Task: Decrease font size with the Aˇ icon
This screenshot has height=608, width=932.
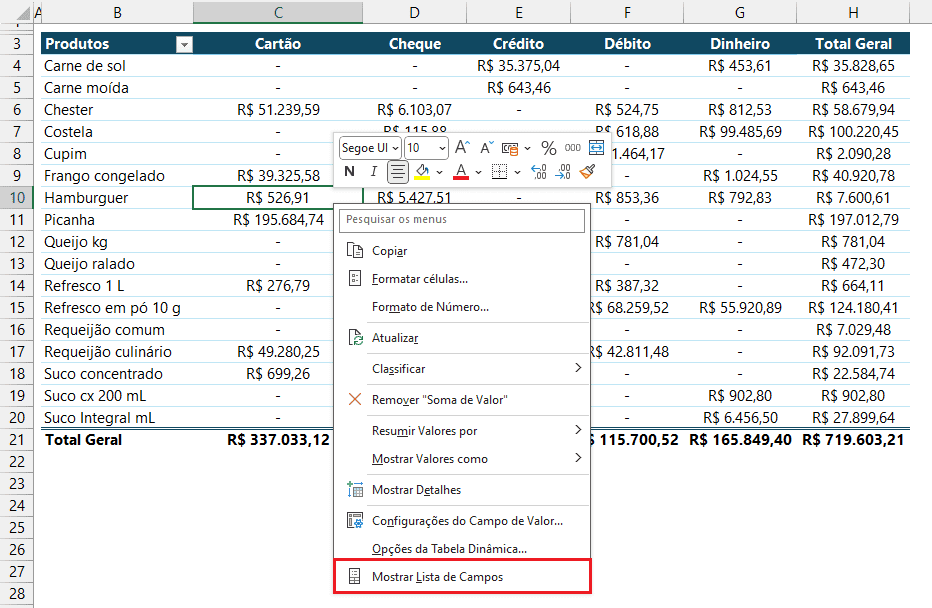Action: (485, 147)
